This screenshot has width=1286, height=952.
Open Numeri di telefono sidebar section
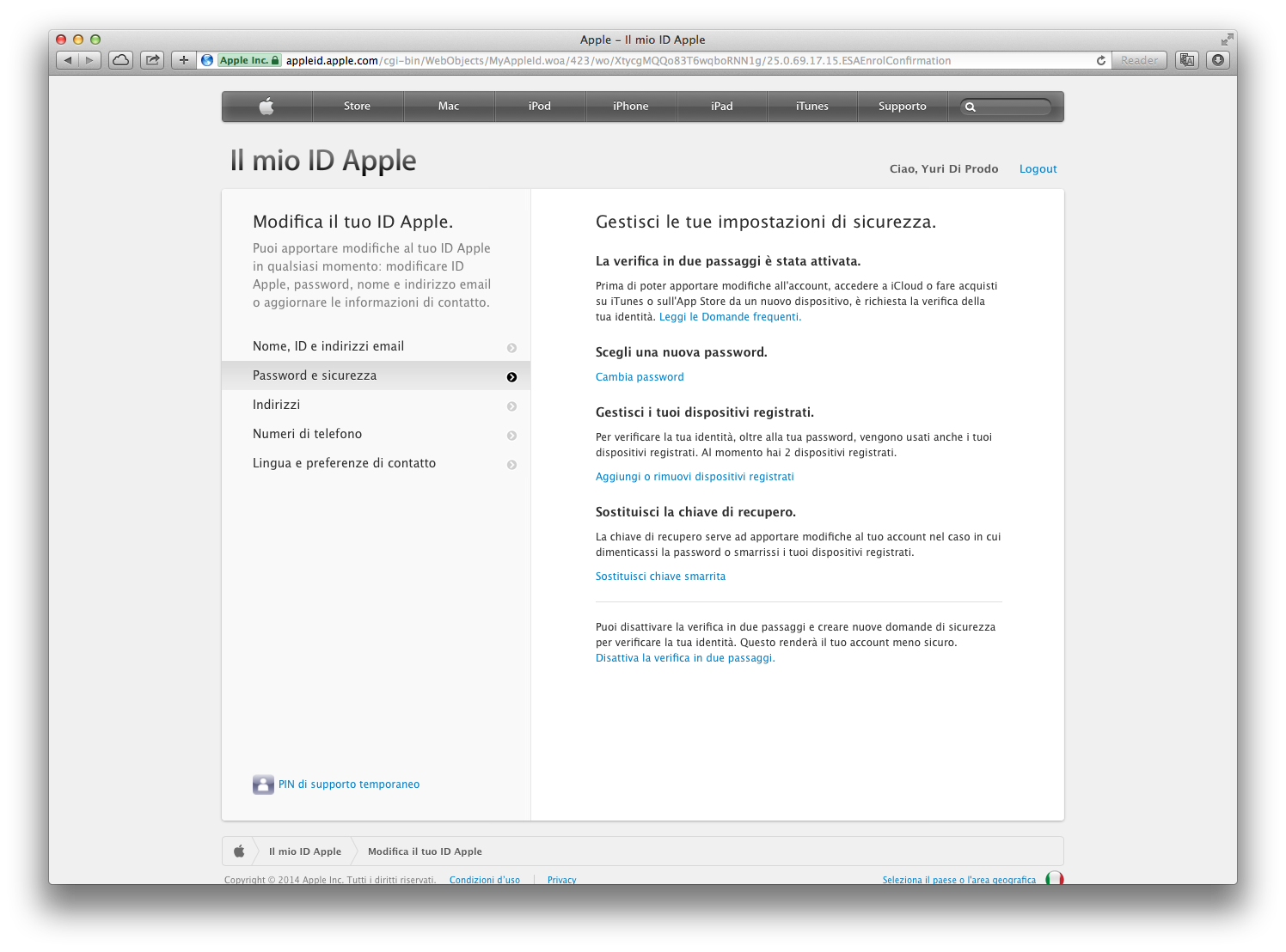(376, 434)
